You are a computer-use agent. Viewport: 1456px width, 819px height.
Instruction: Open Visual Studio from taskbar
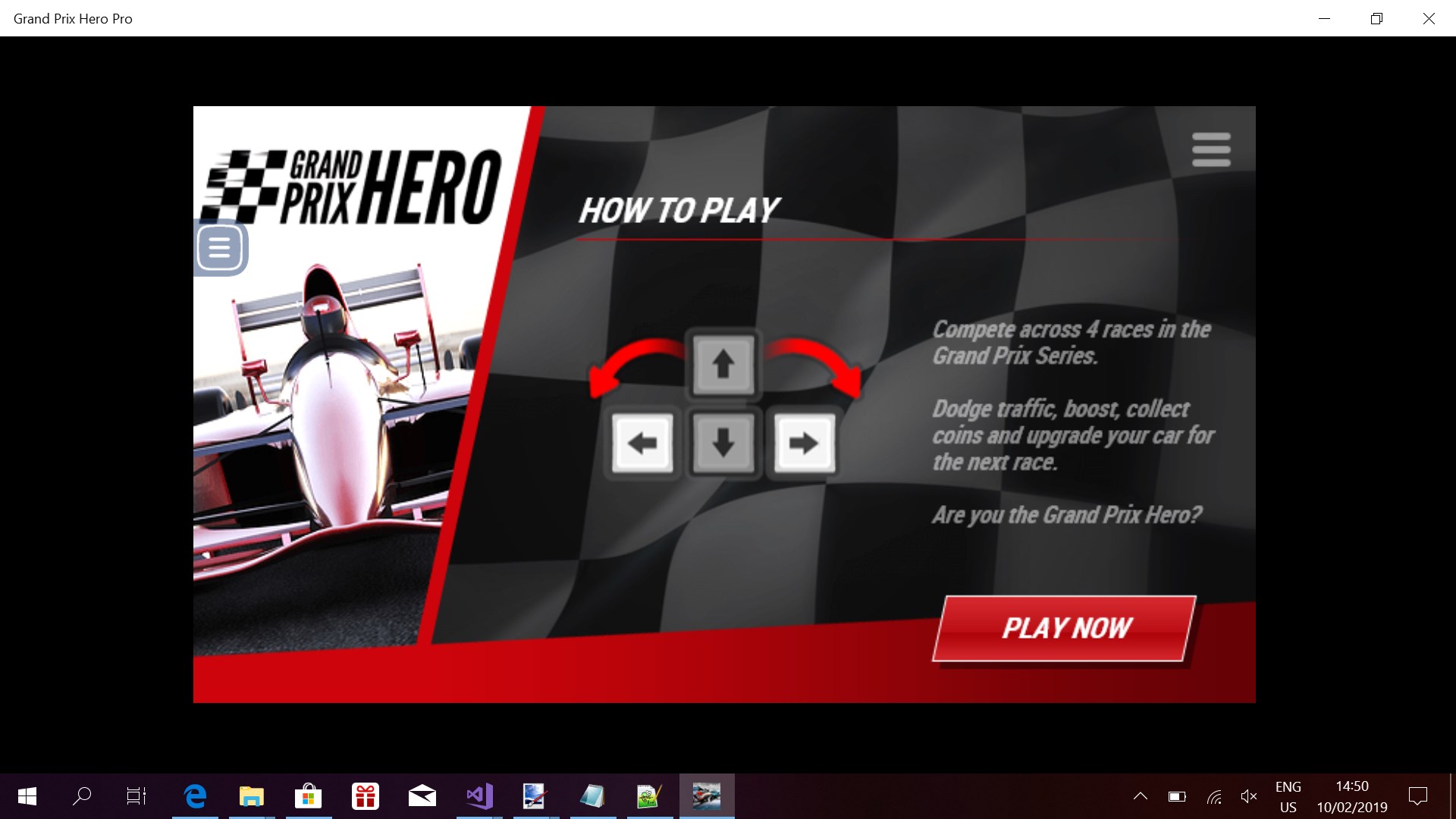click(x=479, y=796)
